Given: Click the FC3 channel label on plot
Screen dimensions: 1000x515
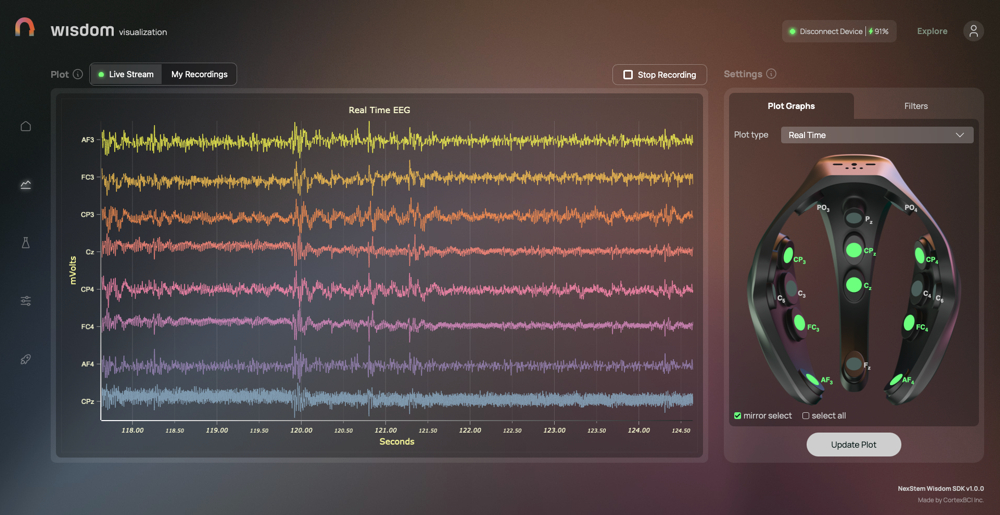Looking at the screenshot, I should click(88, 177).
